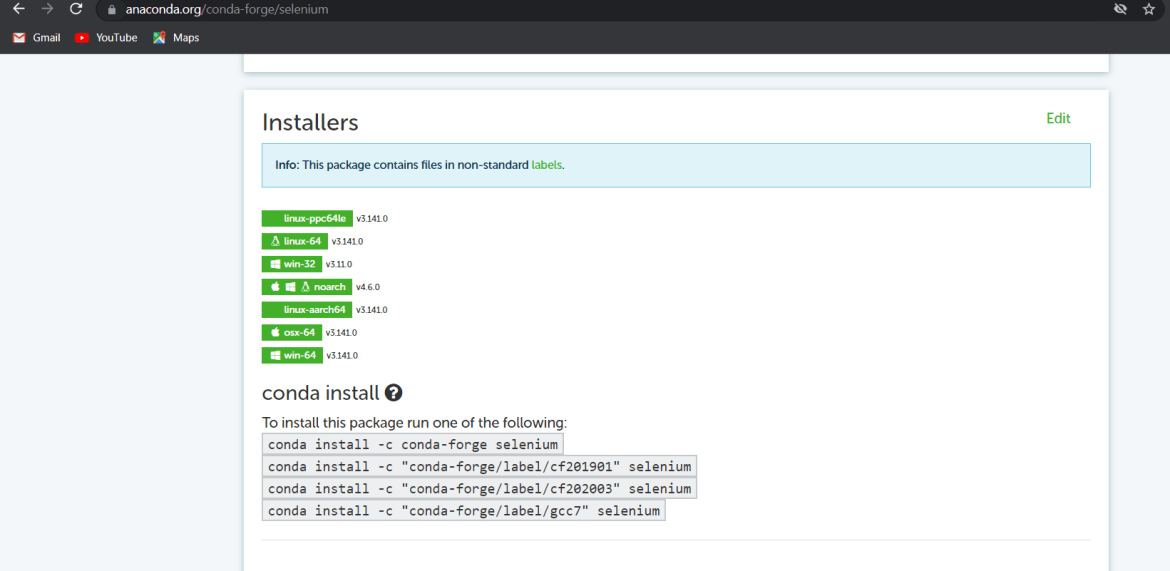This screenshot has width=1170, height=571.
Task: Click version v3.141.0 next to linux-aarch64
Action: click(372, 310)
